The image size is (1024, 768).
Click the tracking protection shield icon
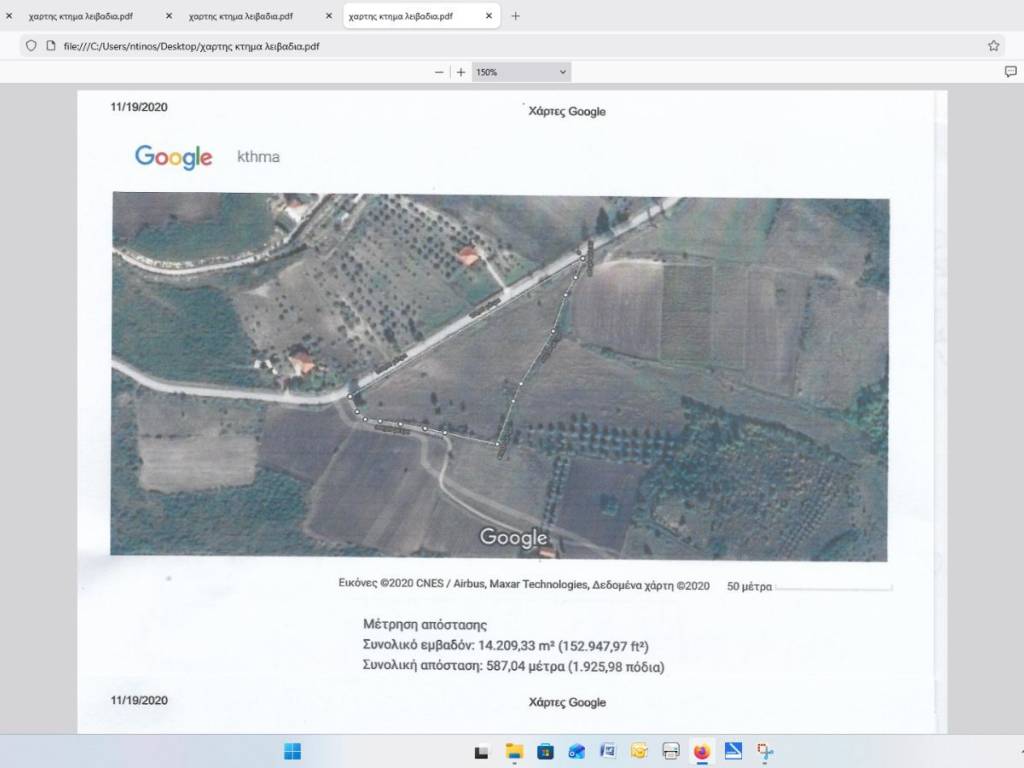click(x=31, y=45)
